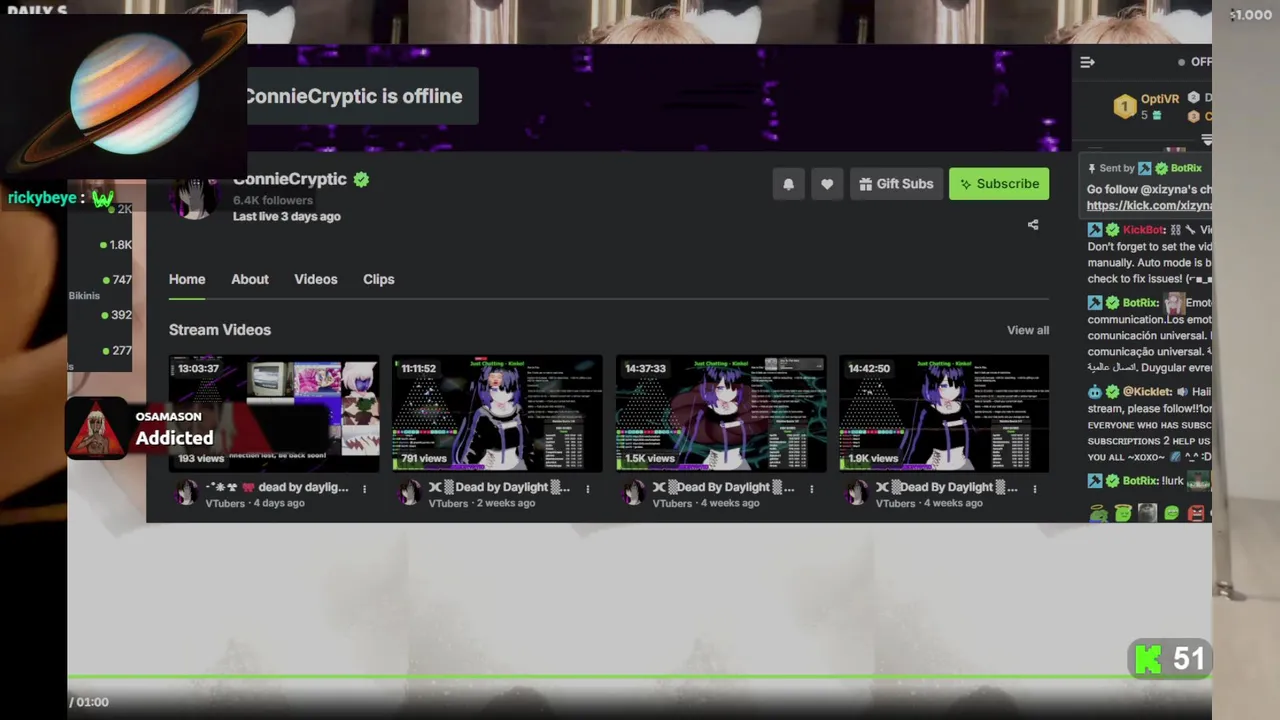Open the 11:11:52 stream video thumbnail
1280x720 pixels.
(x=497, y=413)
